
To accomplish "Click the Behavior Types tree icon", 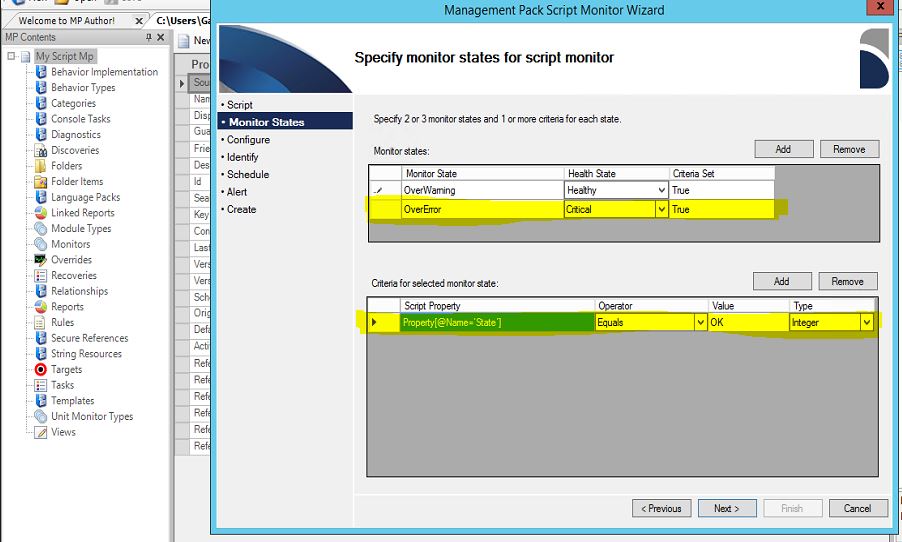I will pos(41,87).
